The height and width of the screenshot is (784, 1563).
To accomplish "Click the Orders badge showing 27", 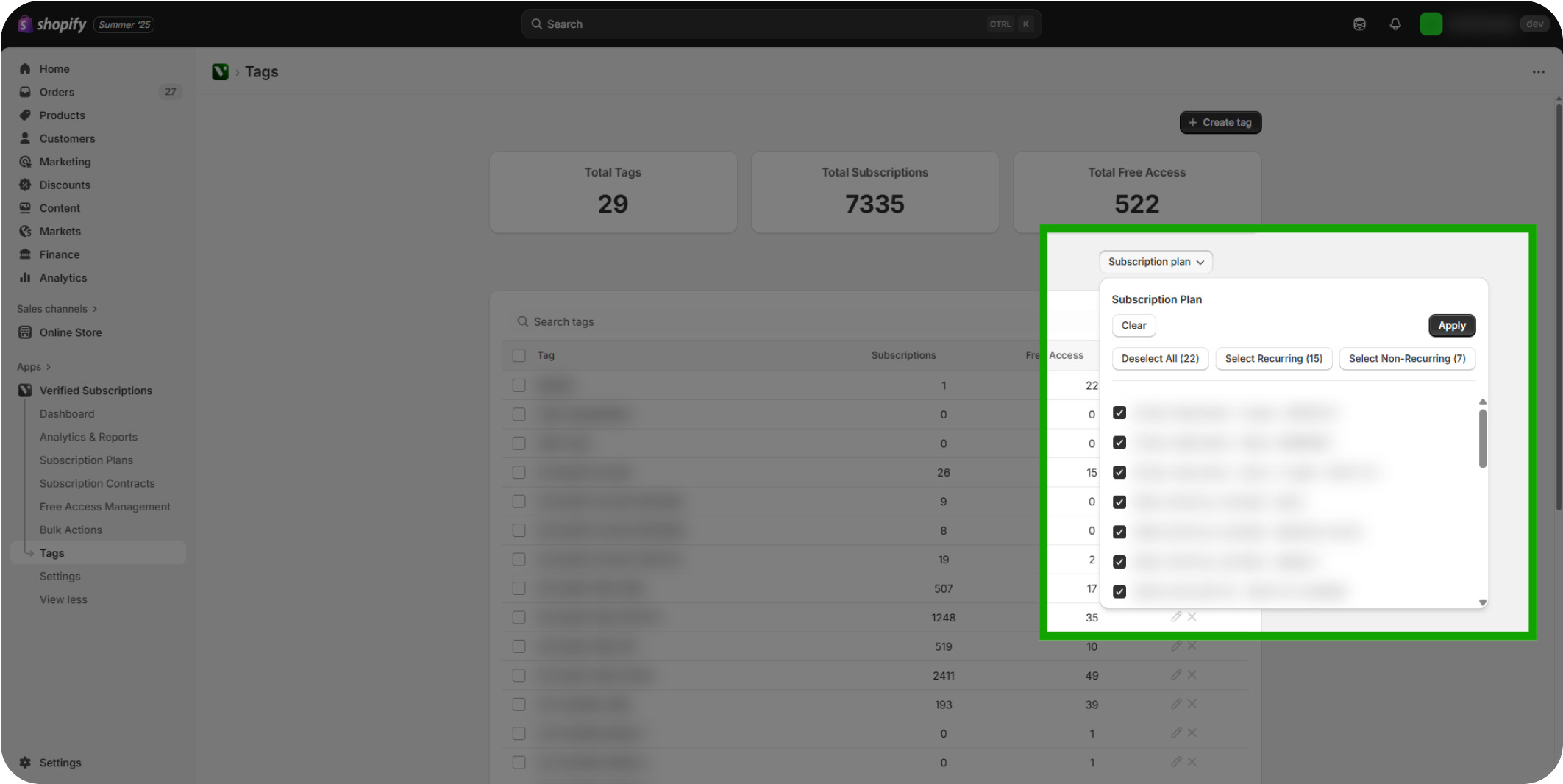I will pyautogui.click(x=171, y=92).
